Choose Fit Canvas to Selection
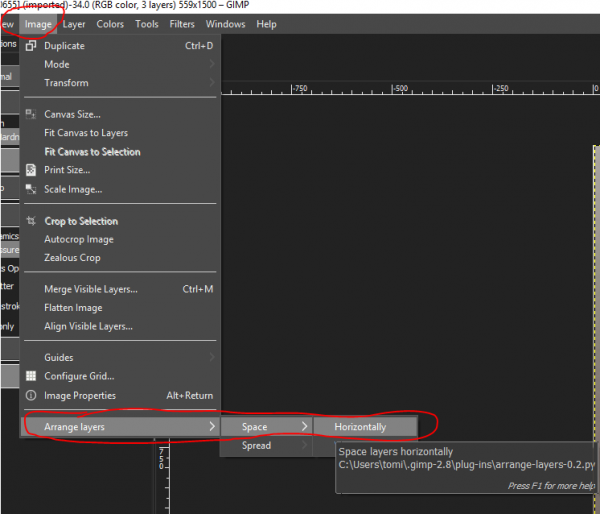 pos(120,152)
